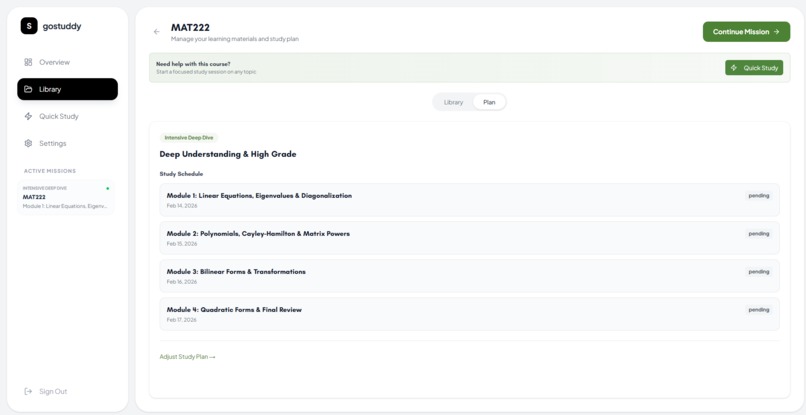This screenshot has height=415, width=806.
Task: Open Module 3: Bilinear Forms & Transformations
Action: click(x=469, y=276)
